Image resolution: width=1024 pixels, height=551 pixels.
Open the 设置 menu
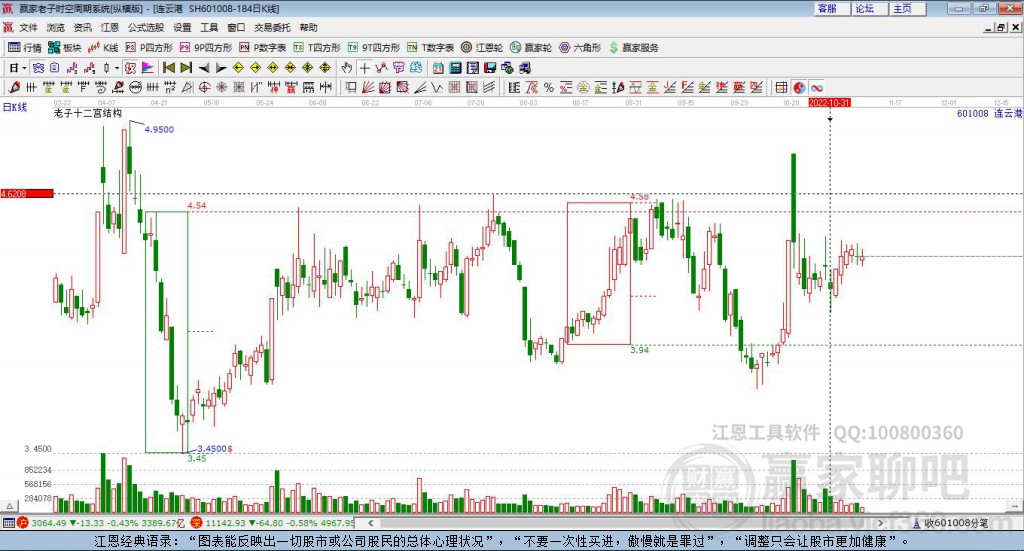coord(182,27)
